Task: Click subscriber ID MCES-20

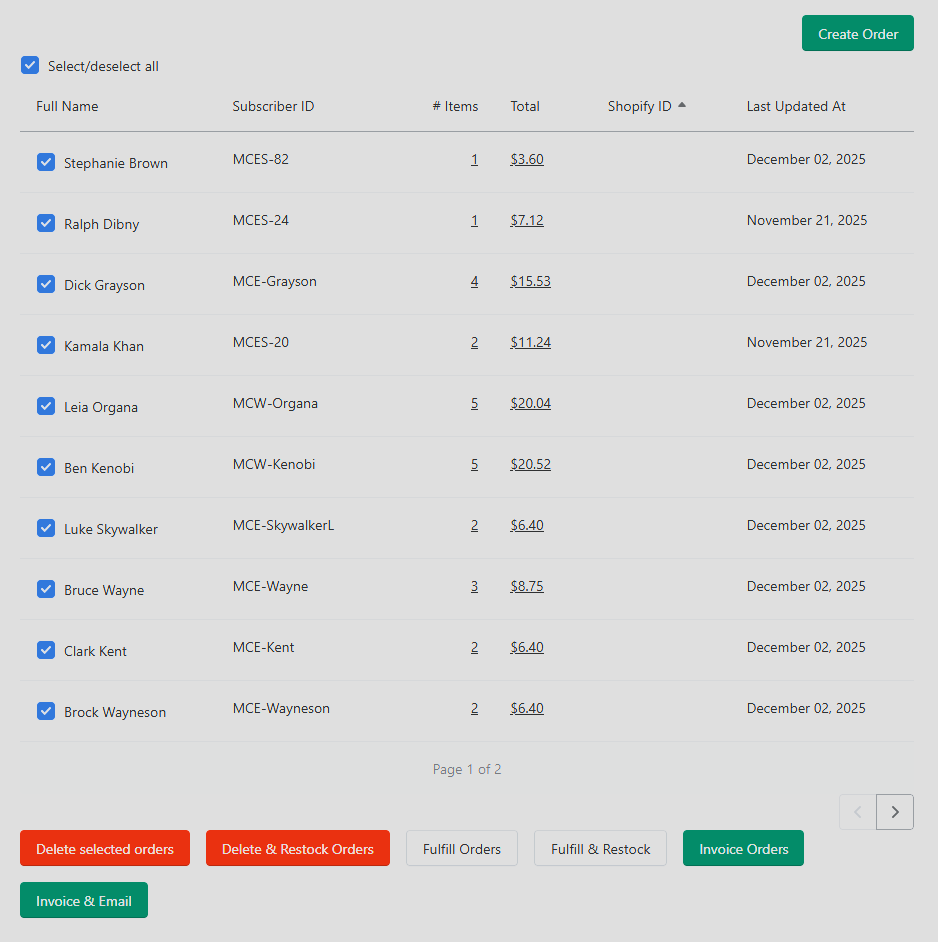Action: [x=261, y=342]
